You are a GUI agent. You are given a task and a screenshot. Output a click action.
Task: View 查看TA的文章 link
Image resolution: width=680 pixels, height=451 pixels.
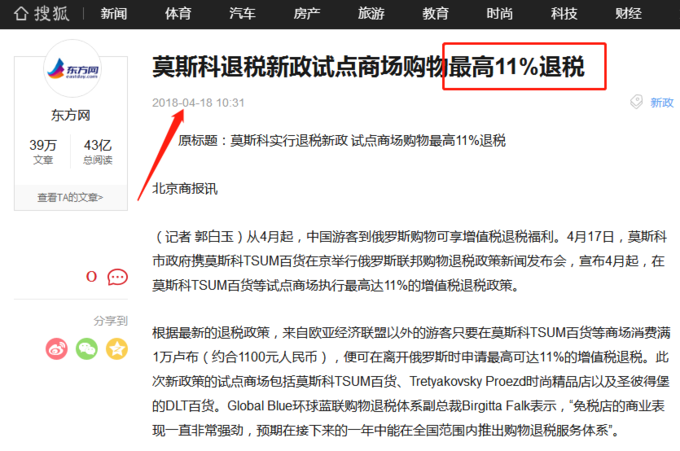pyautogui.click(x=70, y=198)
